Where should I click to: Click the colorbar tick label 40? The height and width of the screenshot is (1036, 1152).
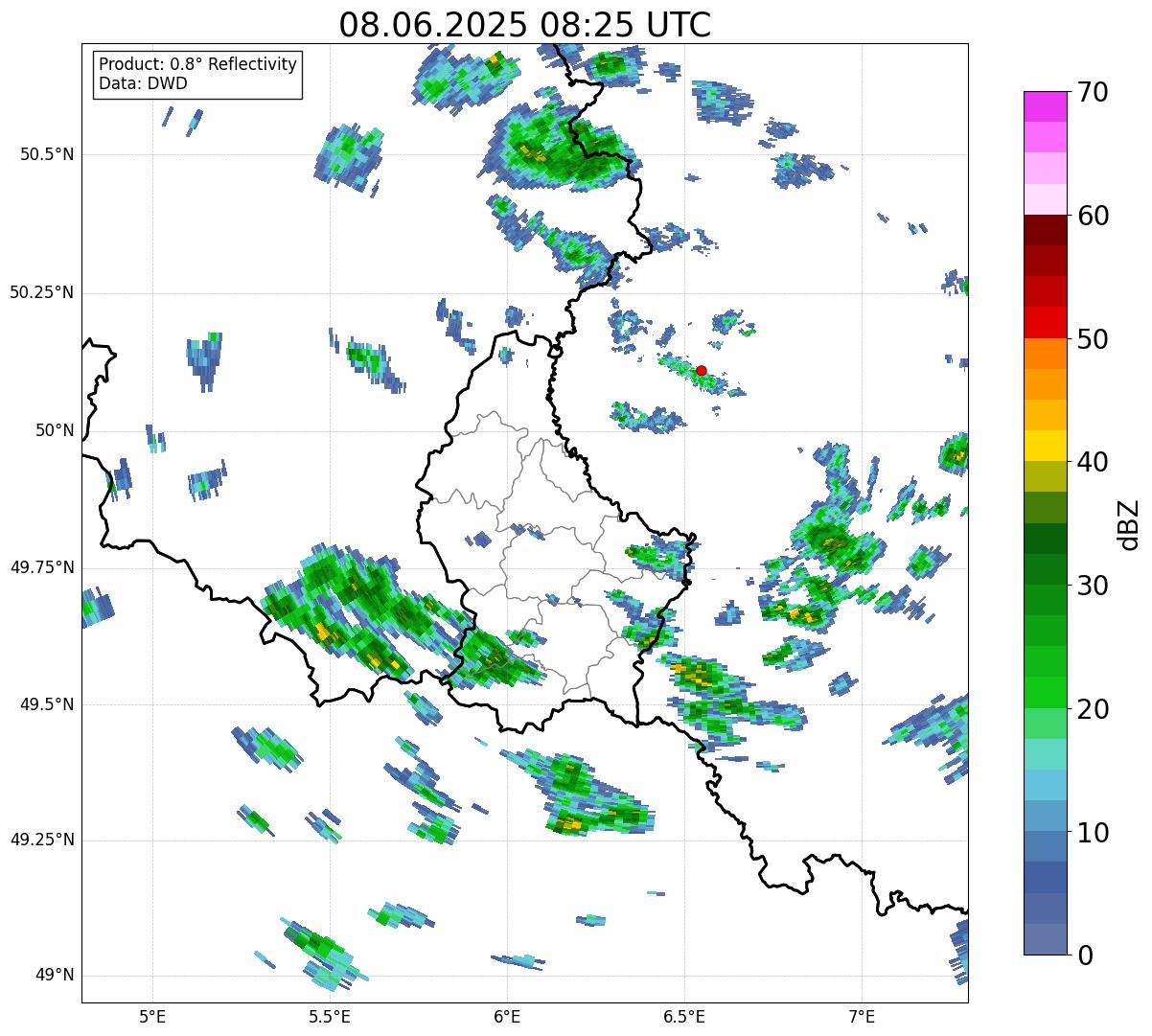(1093, 462)
